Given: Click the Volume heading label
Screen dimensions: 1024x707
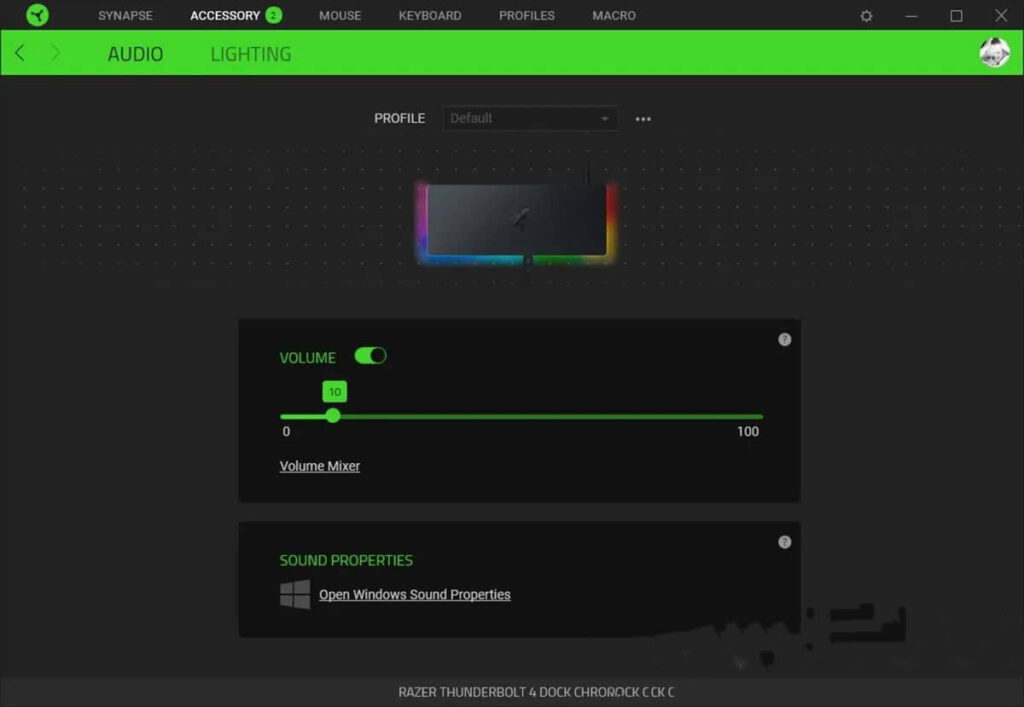Looking at the screenshot, I should pyautogui.click(x=308, y=358).
